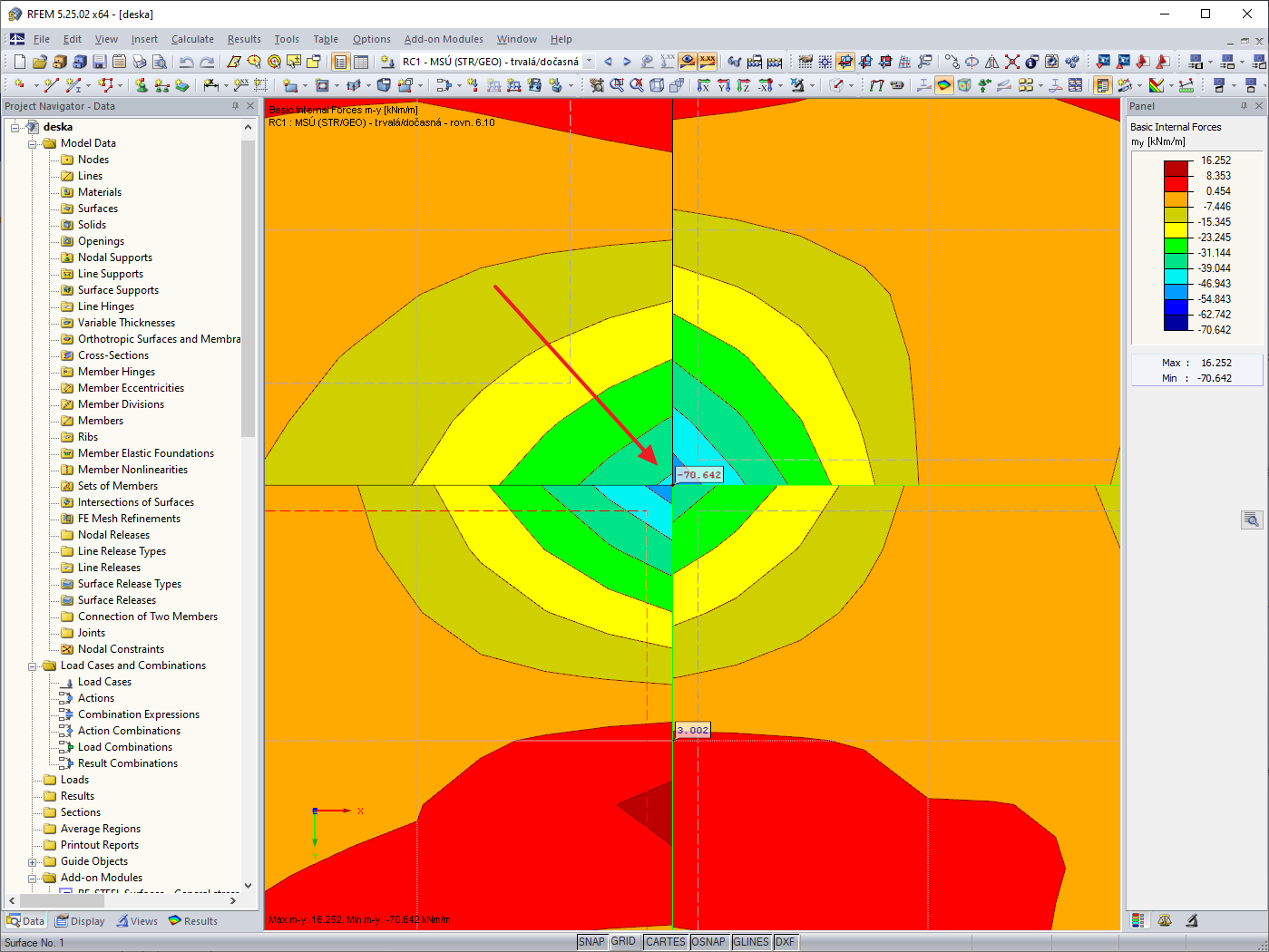Image resolution: width=1269 pixels, height=952 pixels.
Task: Toggle OSNAP in the status bar
Action: pos(708,942)
